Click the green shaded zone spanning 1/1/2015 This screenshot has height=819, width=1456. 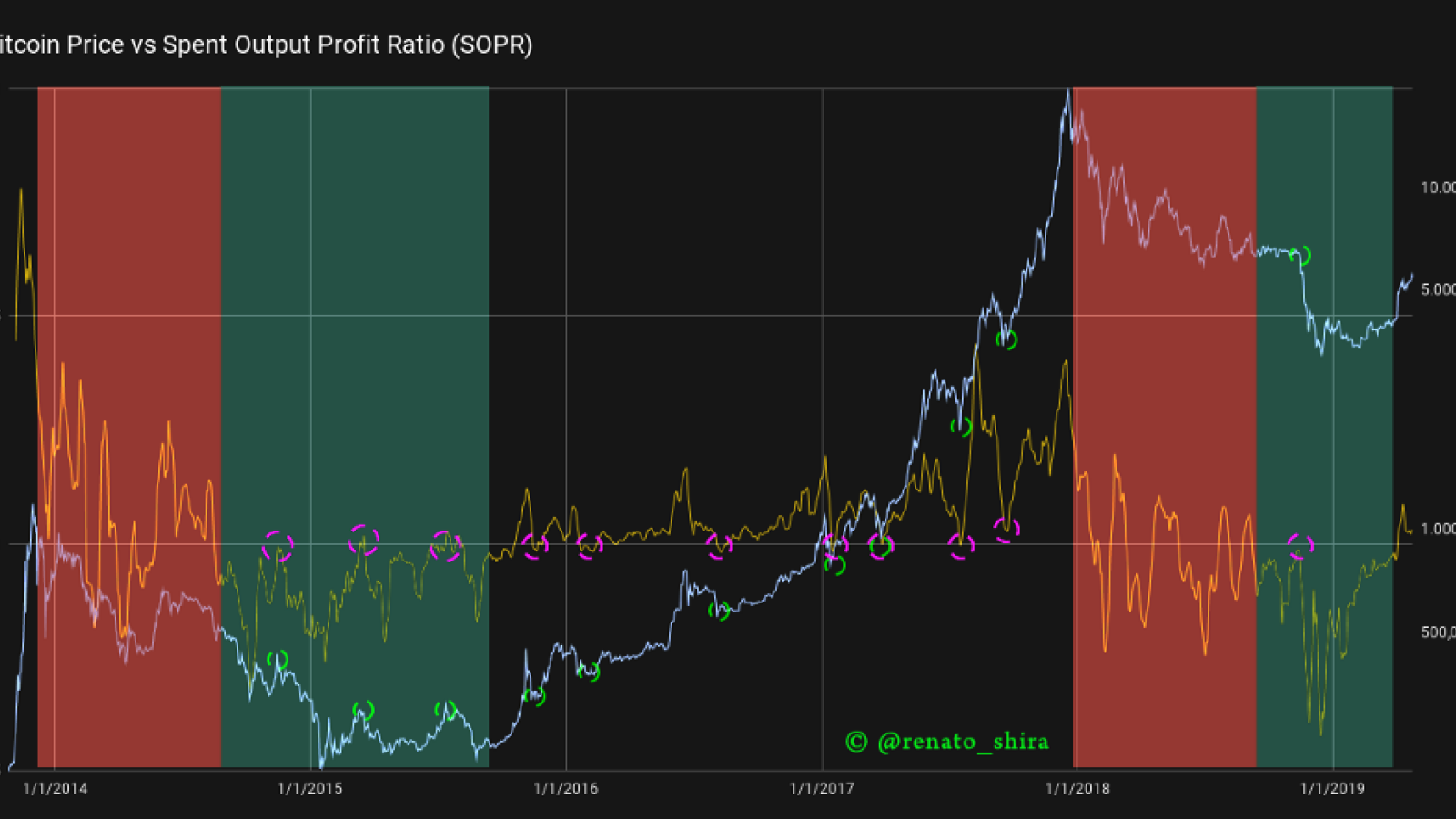point(355,428)
